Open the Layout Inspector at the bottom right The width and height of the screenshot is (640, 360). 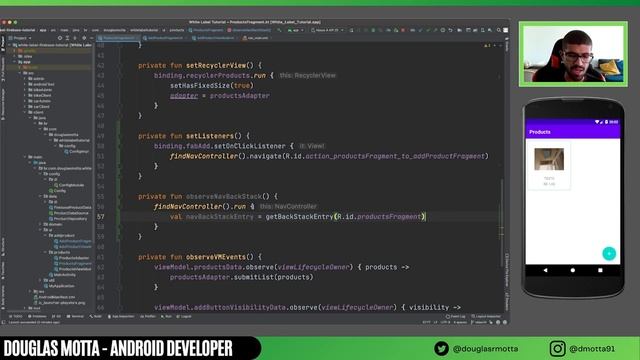(486, 316)
